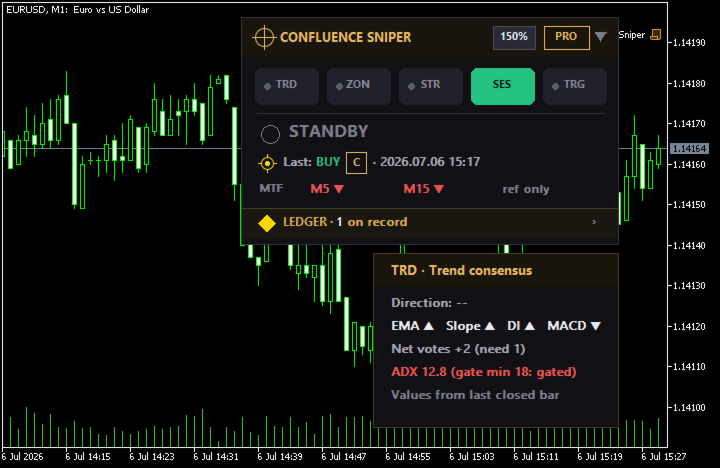Click the 6 Jul 15:27 time label
Image resolution: width=720 pixels, height=468 pixels.
(x=664, y=457)
